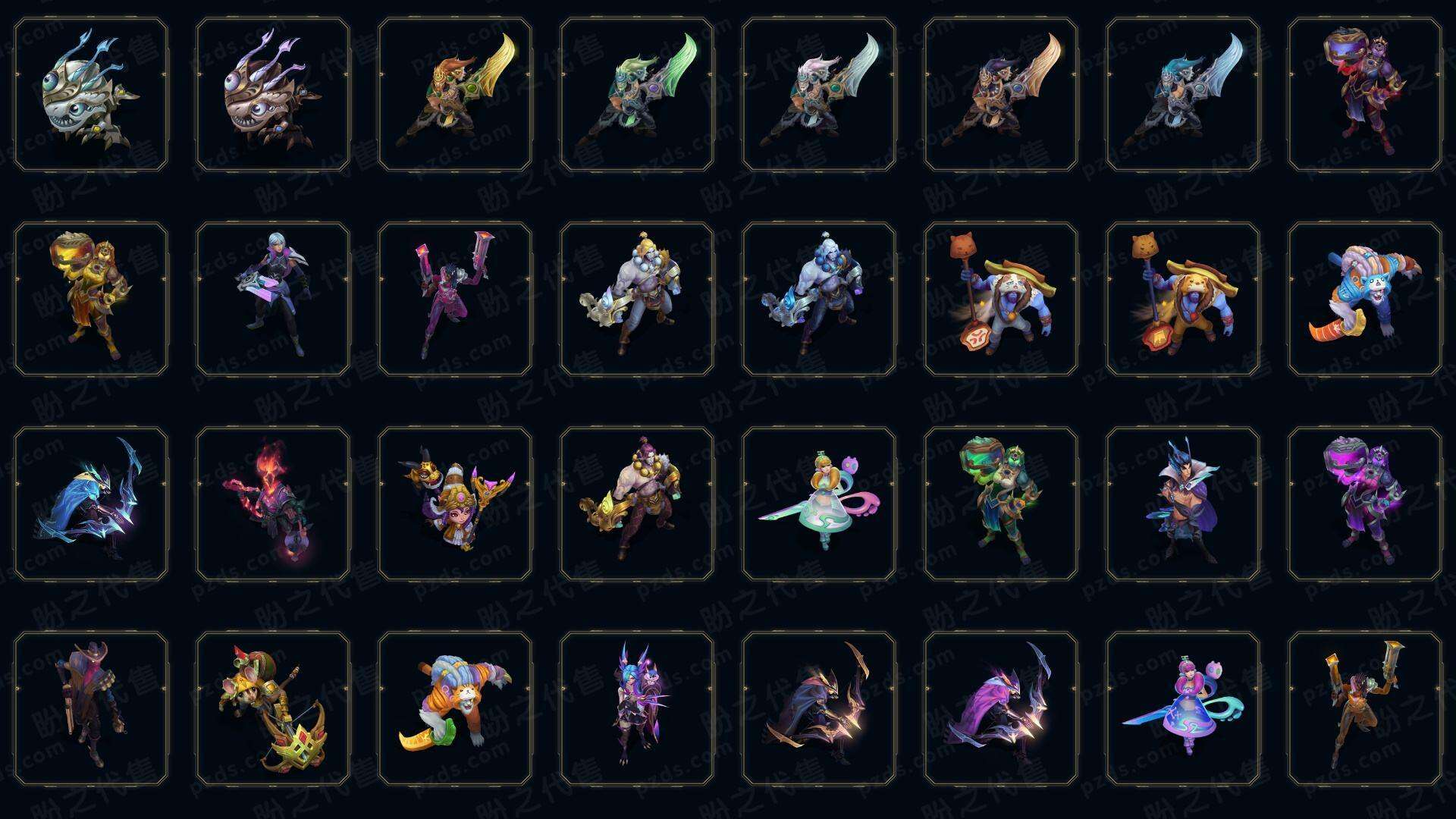Screen dimensions: 1456x819
Task: Choose the white bear with cat-head staff
Action: click(1001, 299)
